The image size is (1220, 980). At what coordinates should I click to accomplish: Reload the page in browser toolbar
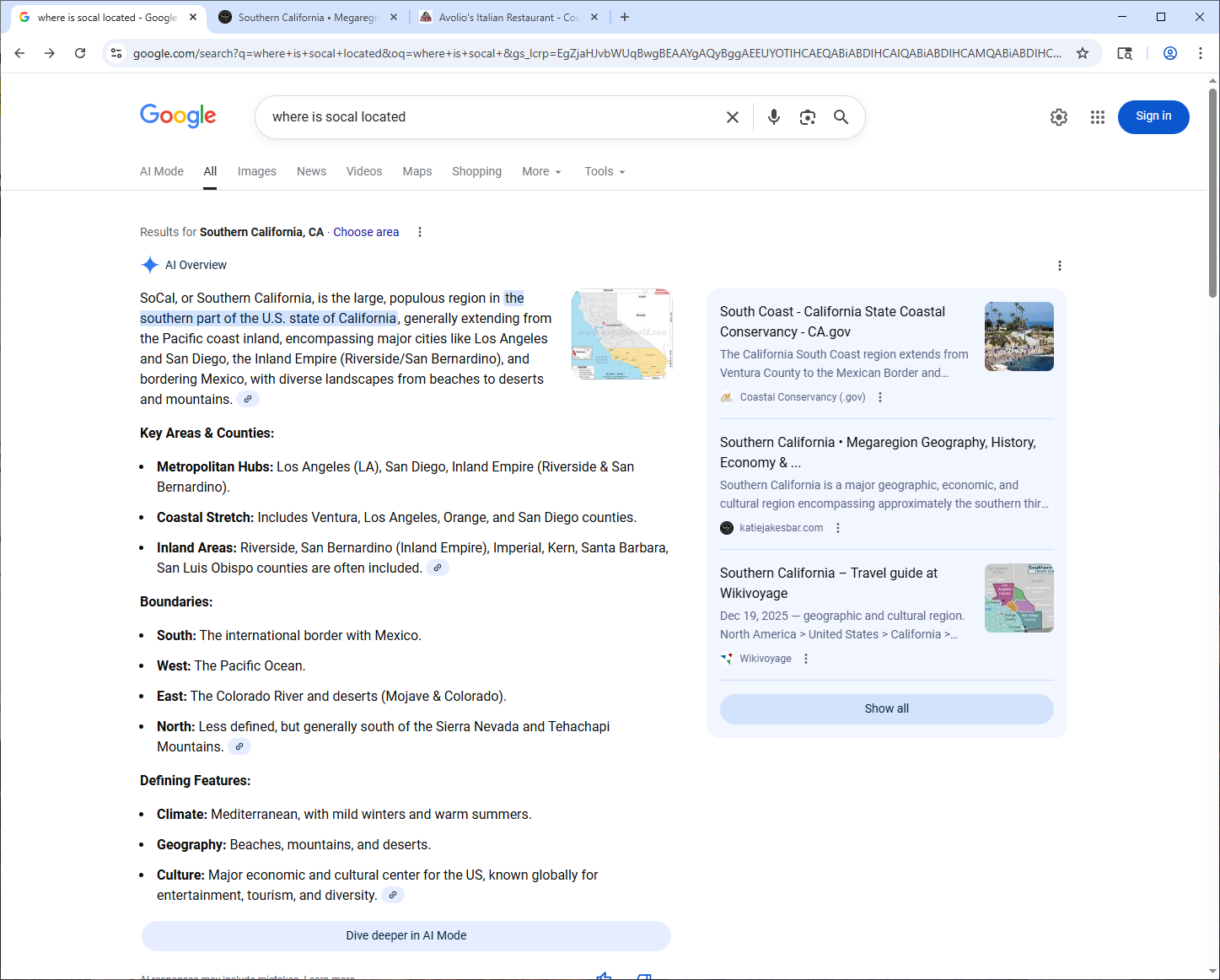tap(80, 53)
